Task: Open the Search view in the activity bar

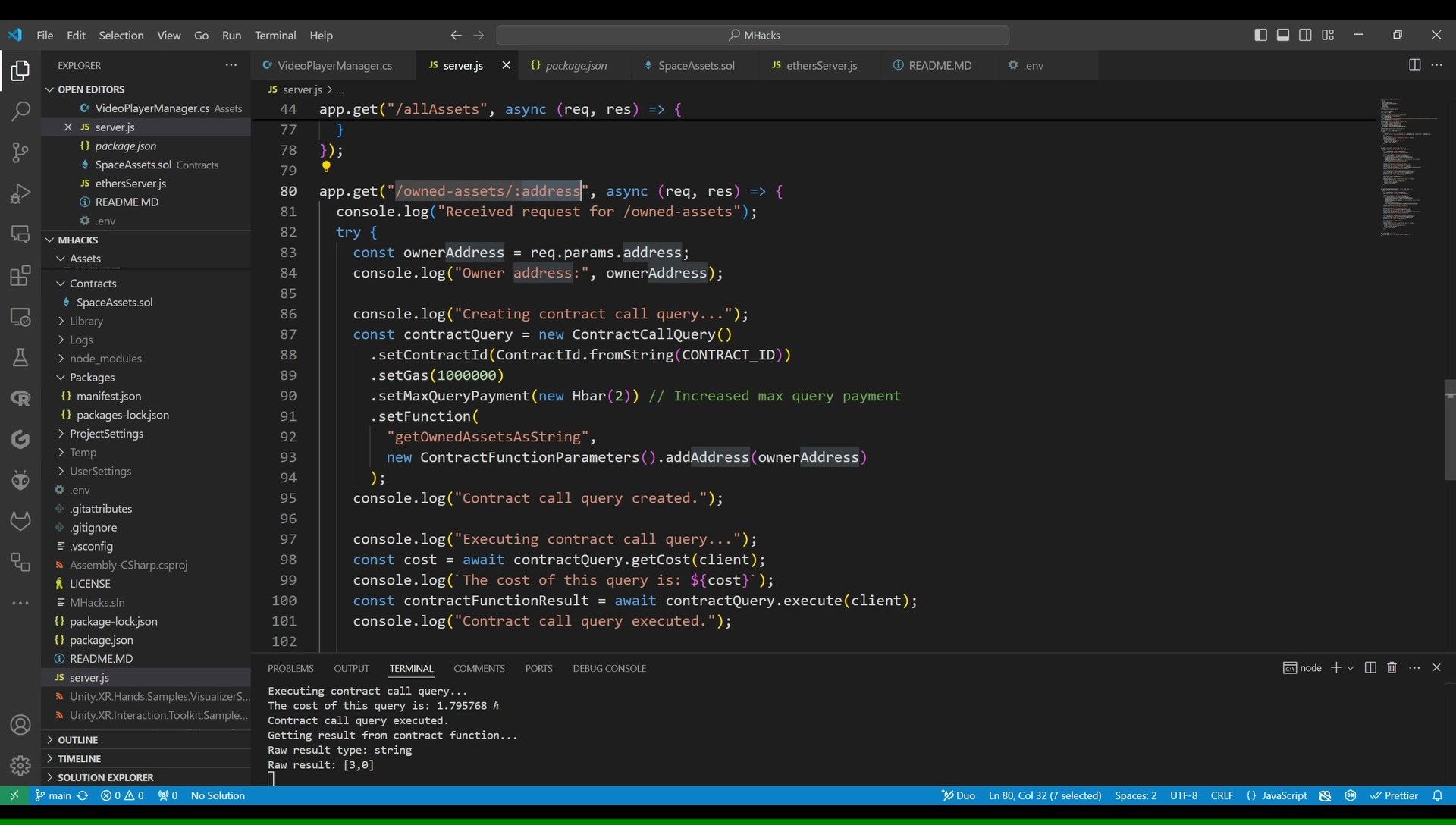Action: coord(20,111)
